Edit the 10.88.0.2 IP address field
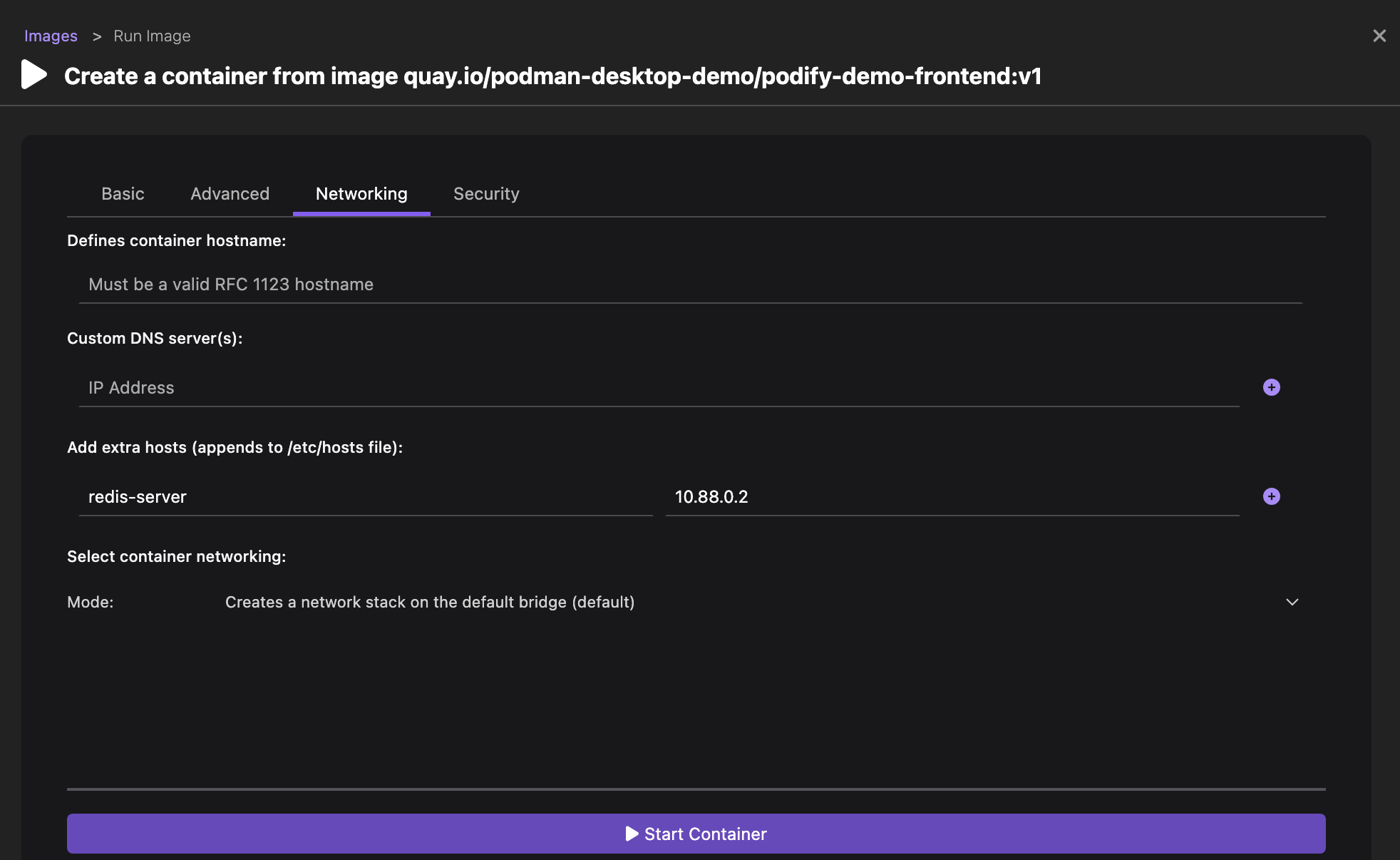Image resolution: width=1400 pixels, height=860 pixels. click(x=952, y=497)
